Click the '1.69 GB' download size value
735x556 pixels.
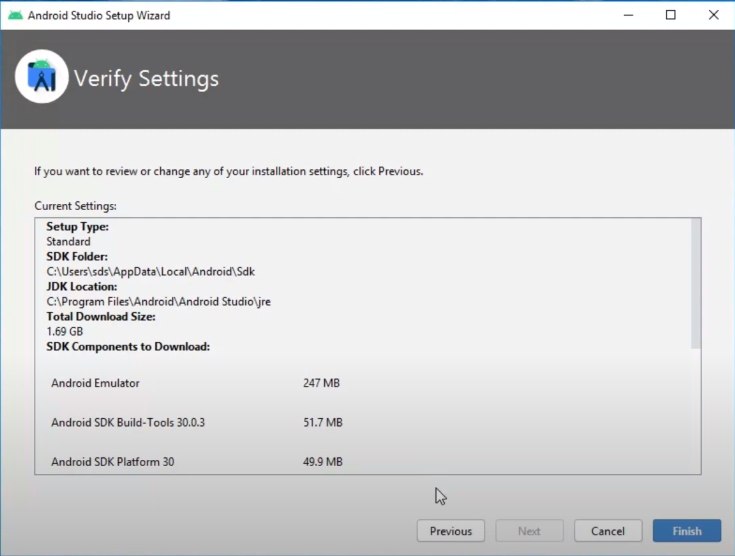pyautogui.click(x=65, y=331)
